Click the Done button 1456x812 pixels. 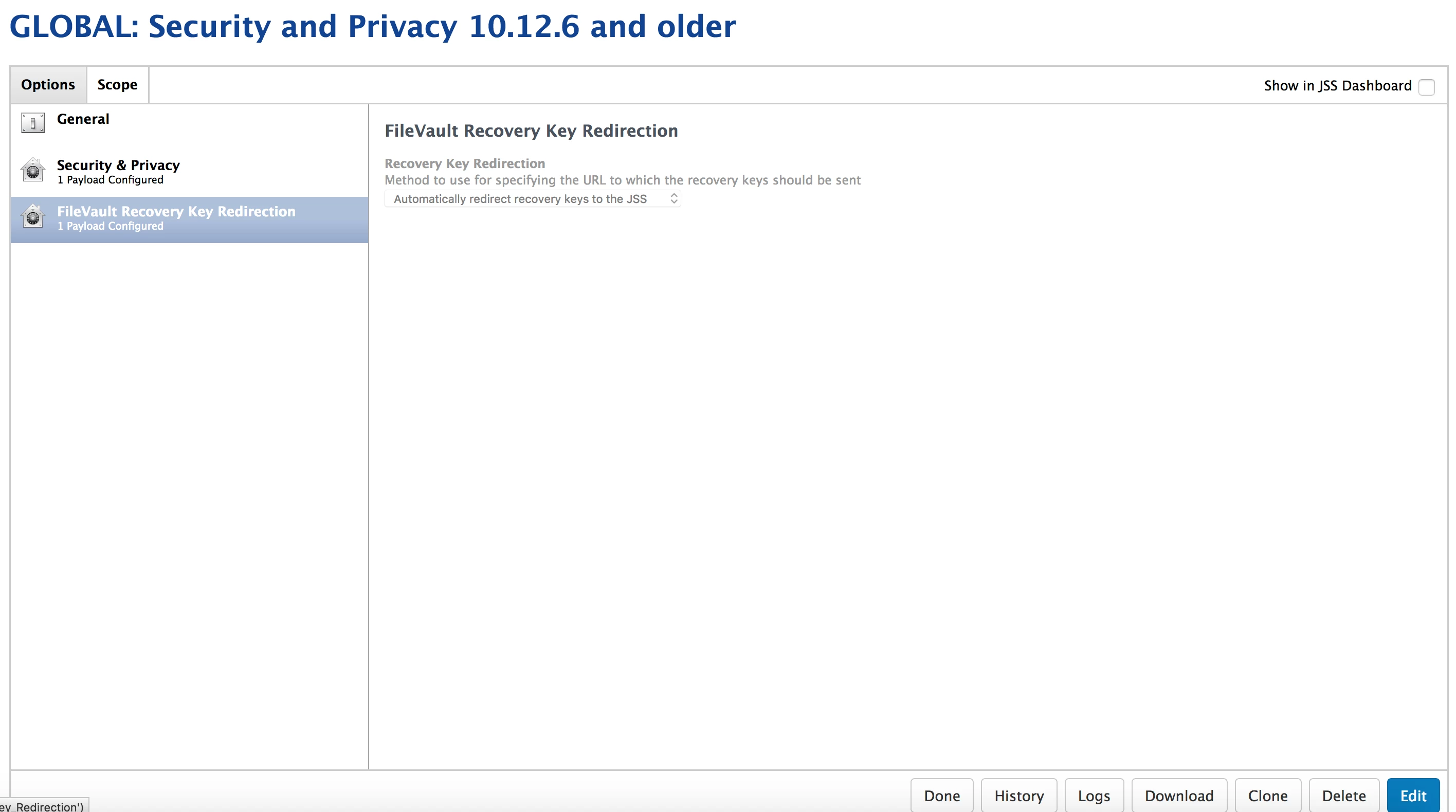(942, 796)
